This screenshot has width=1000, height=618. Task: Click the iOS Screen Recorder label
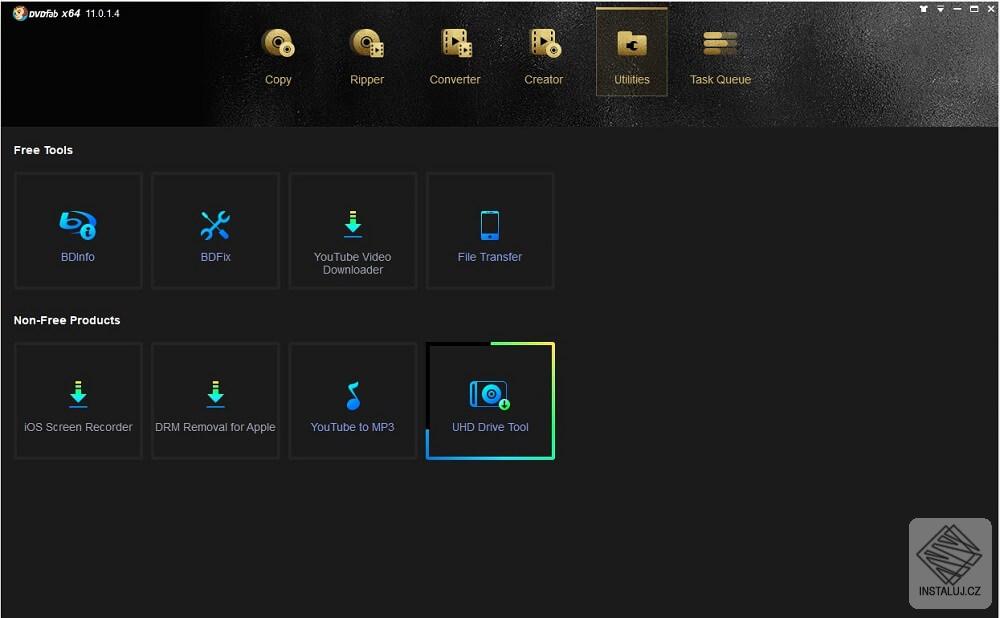pos(78,427)
